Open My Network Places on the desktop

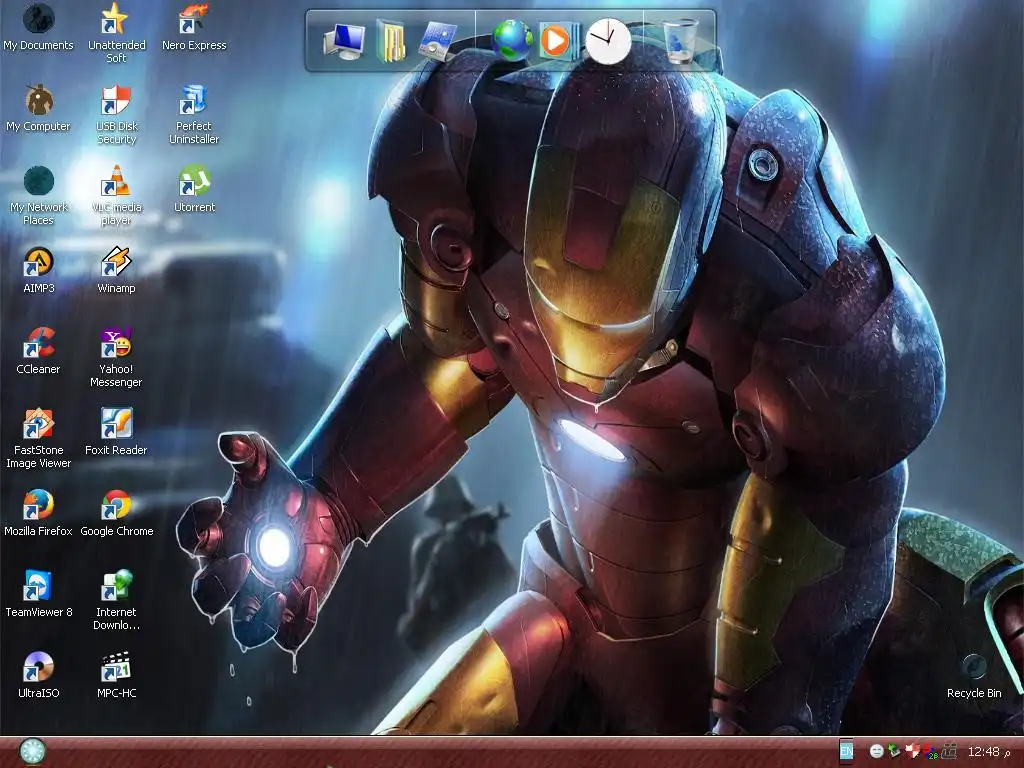39,196
